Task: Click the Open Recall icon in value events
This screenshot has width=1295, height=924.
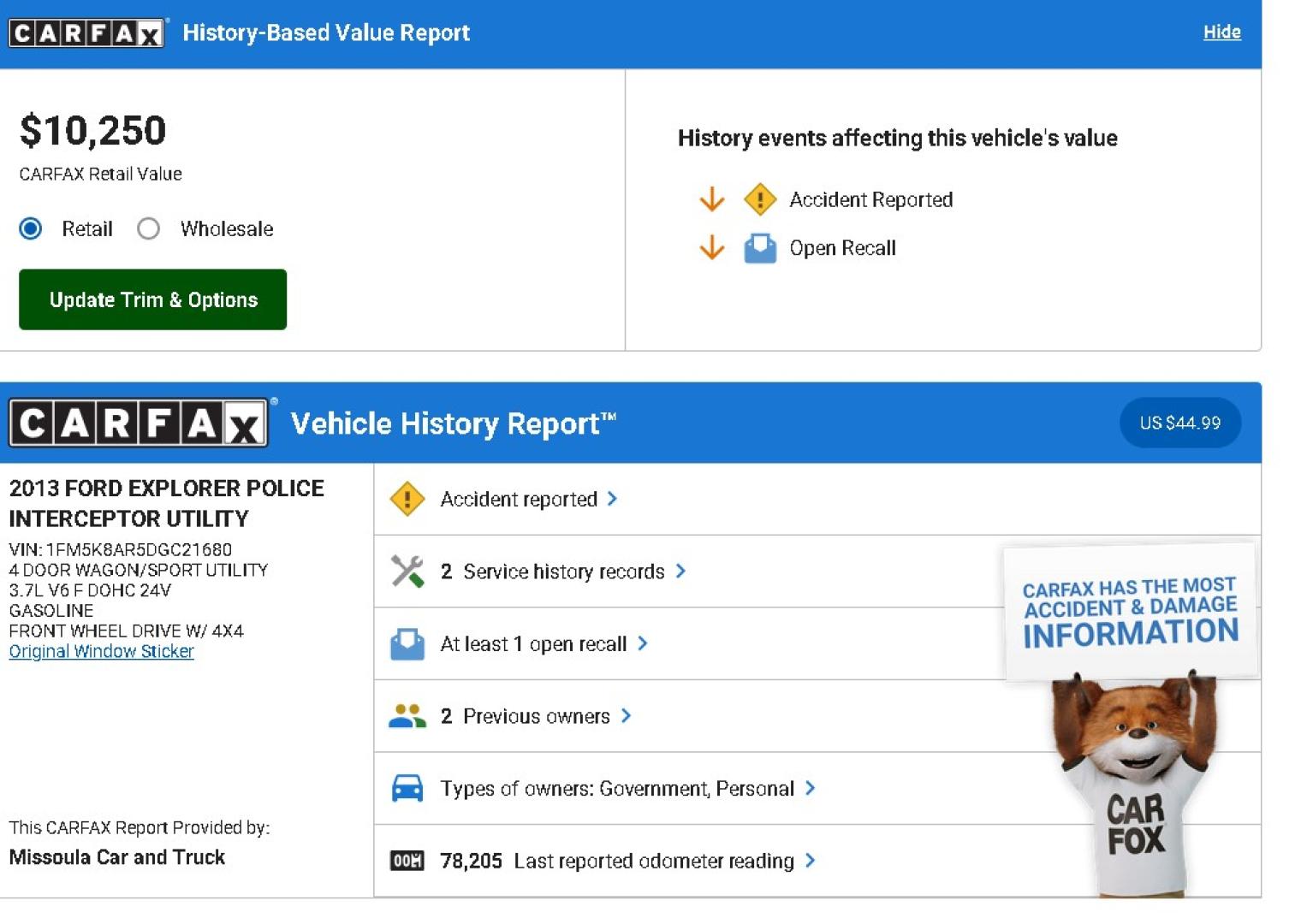Action: click(x=759, y=248)
